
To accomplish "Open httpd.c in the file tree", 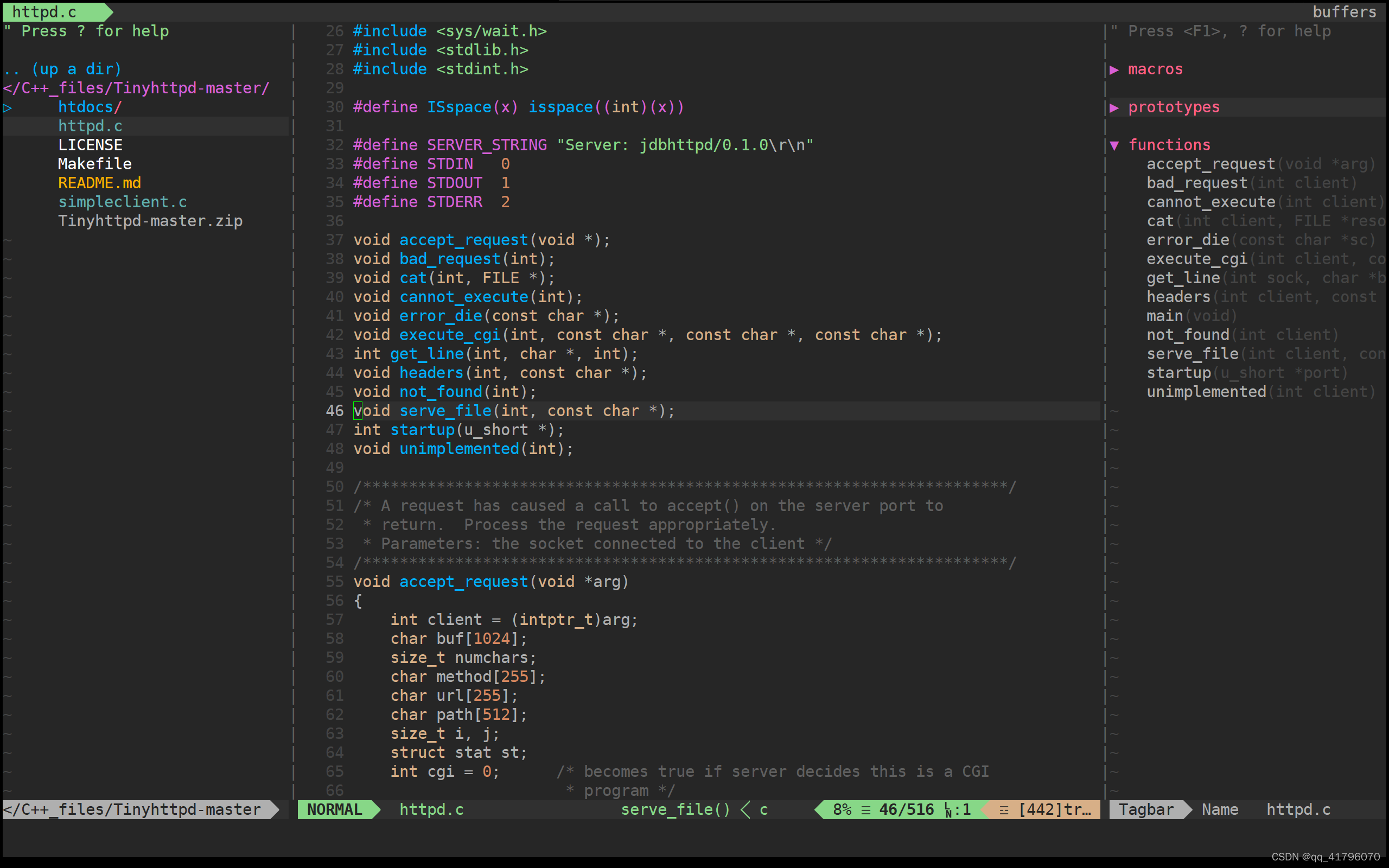I will [x=90, y=126].
